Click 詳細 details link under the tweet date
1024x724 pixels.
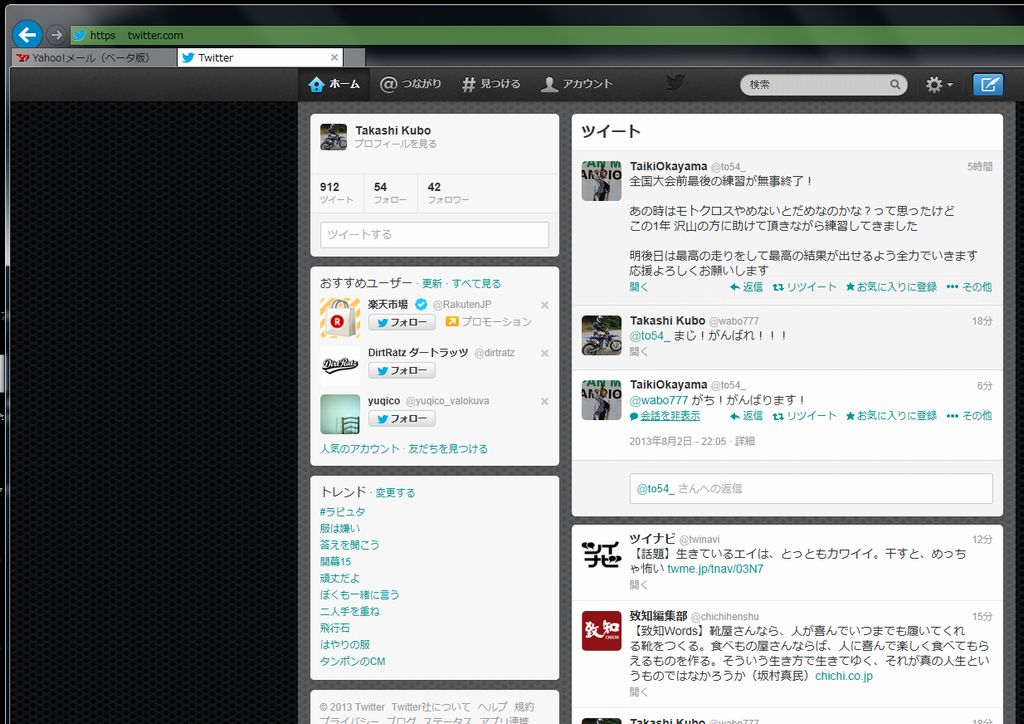point(744,441)
